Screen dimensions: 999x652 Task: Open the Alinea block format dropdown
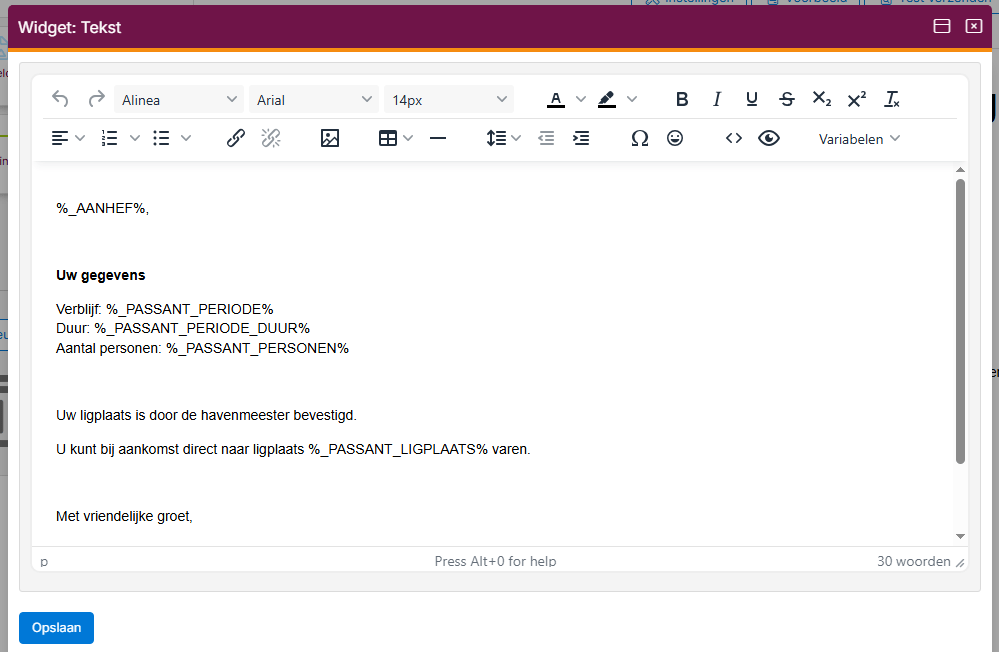pos(179,99)
